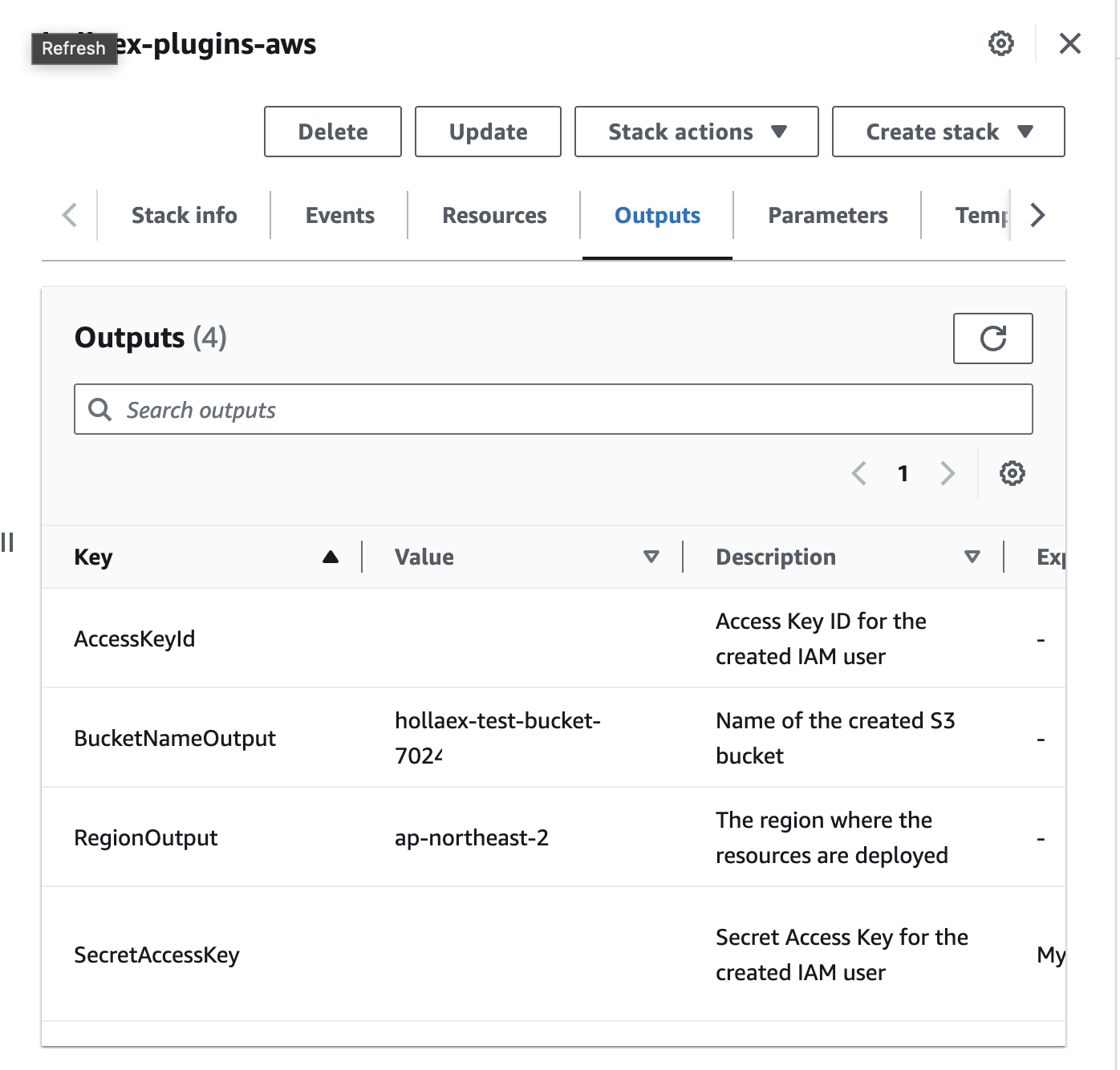The height and width of the screenshot is (1070, 1120).
Task: Open the Resources tab
Action: (x=494, y=215)
